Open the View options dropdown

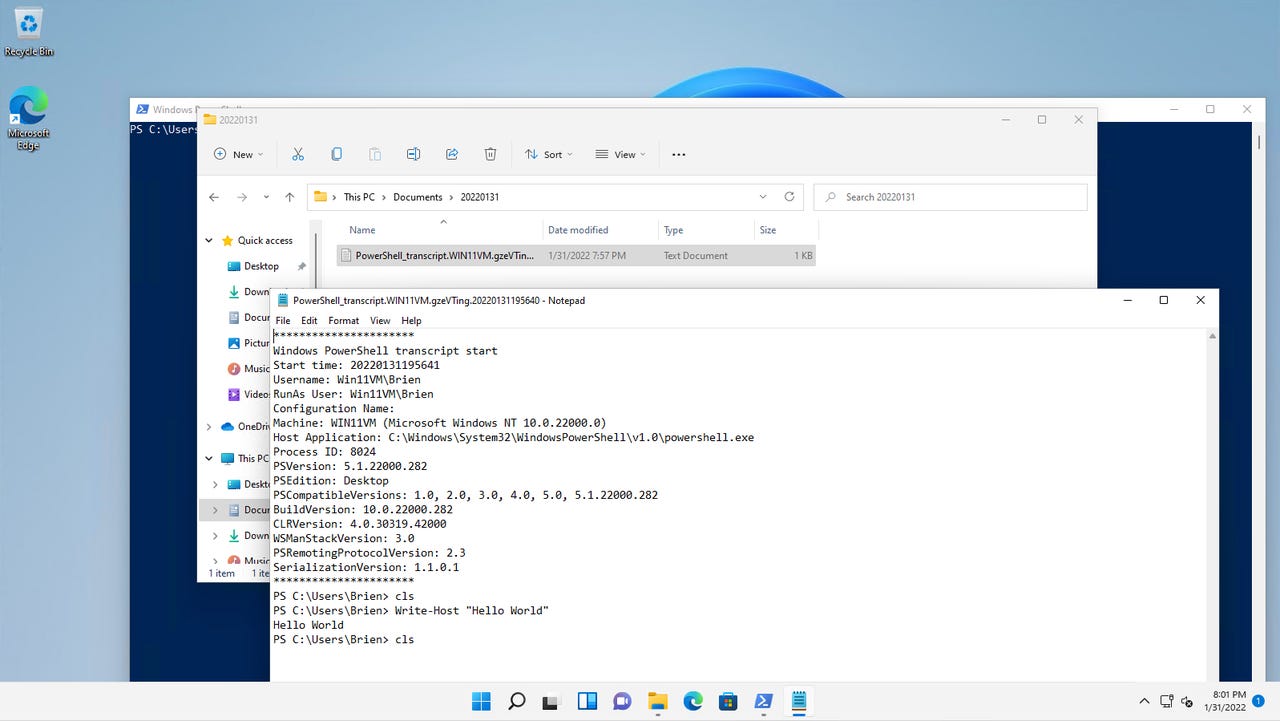click(620, 154)
